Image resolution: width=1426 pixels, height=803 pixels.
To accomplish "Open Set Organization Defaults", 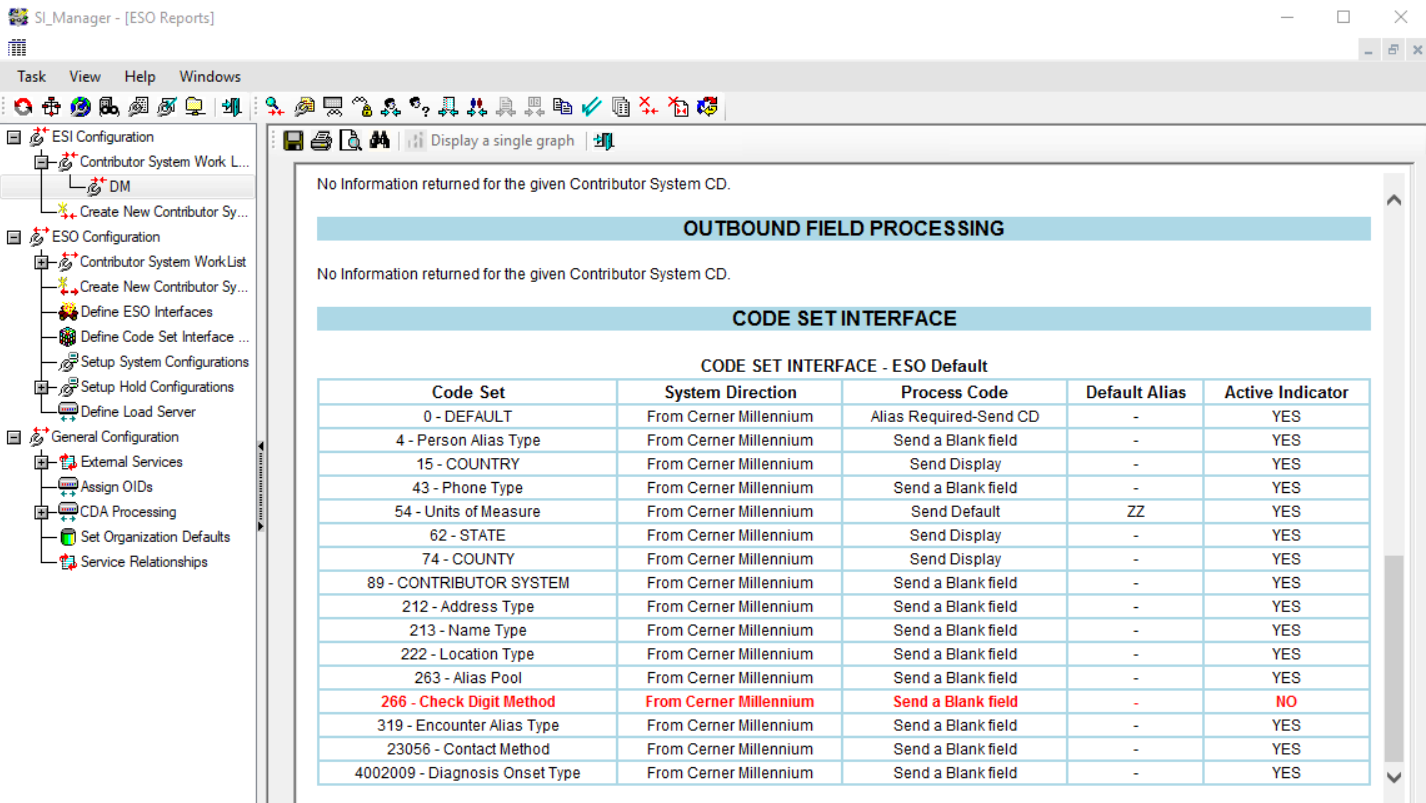I will [155, 537].
